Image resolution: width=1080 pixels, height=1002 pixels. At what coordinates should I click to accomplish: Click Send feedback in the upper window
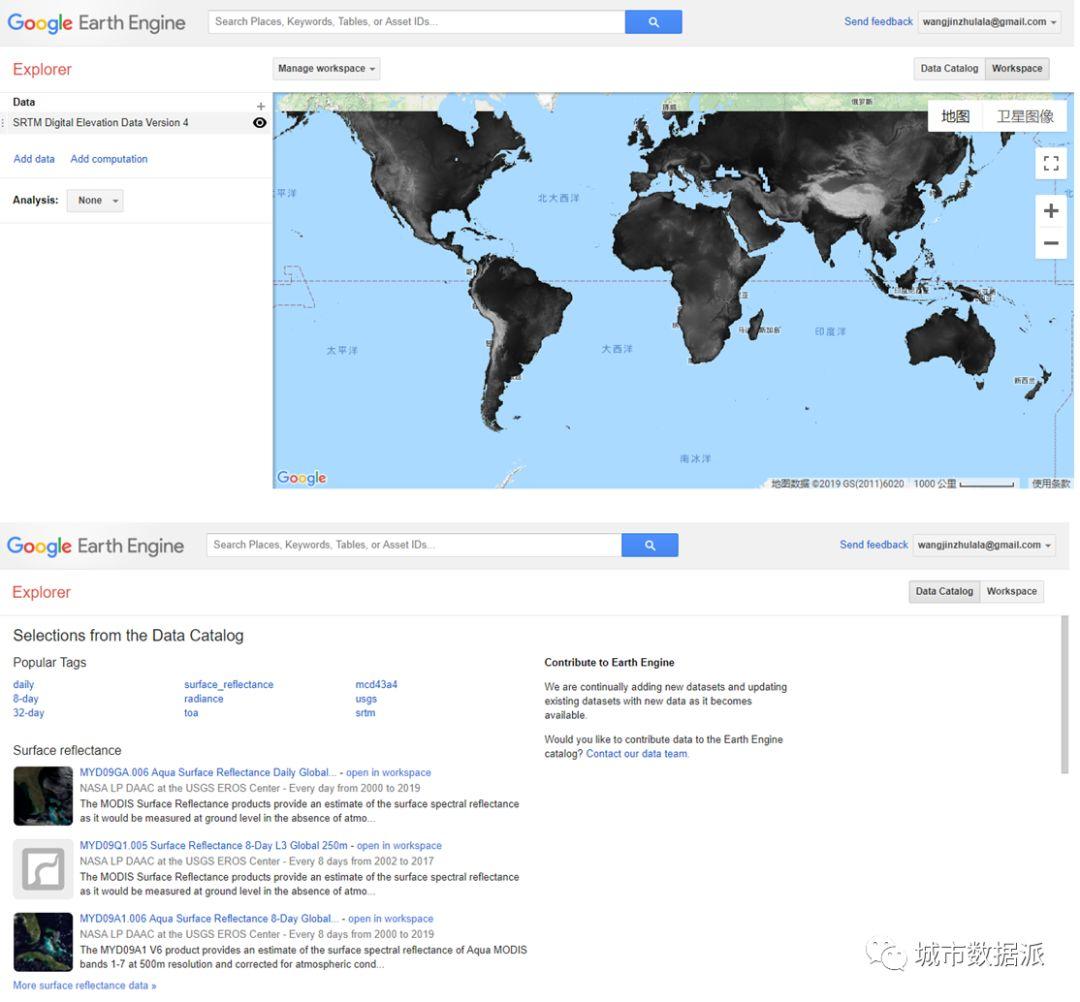878,21
